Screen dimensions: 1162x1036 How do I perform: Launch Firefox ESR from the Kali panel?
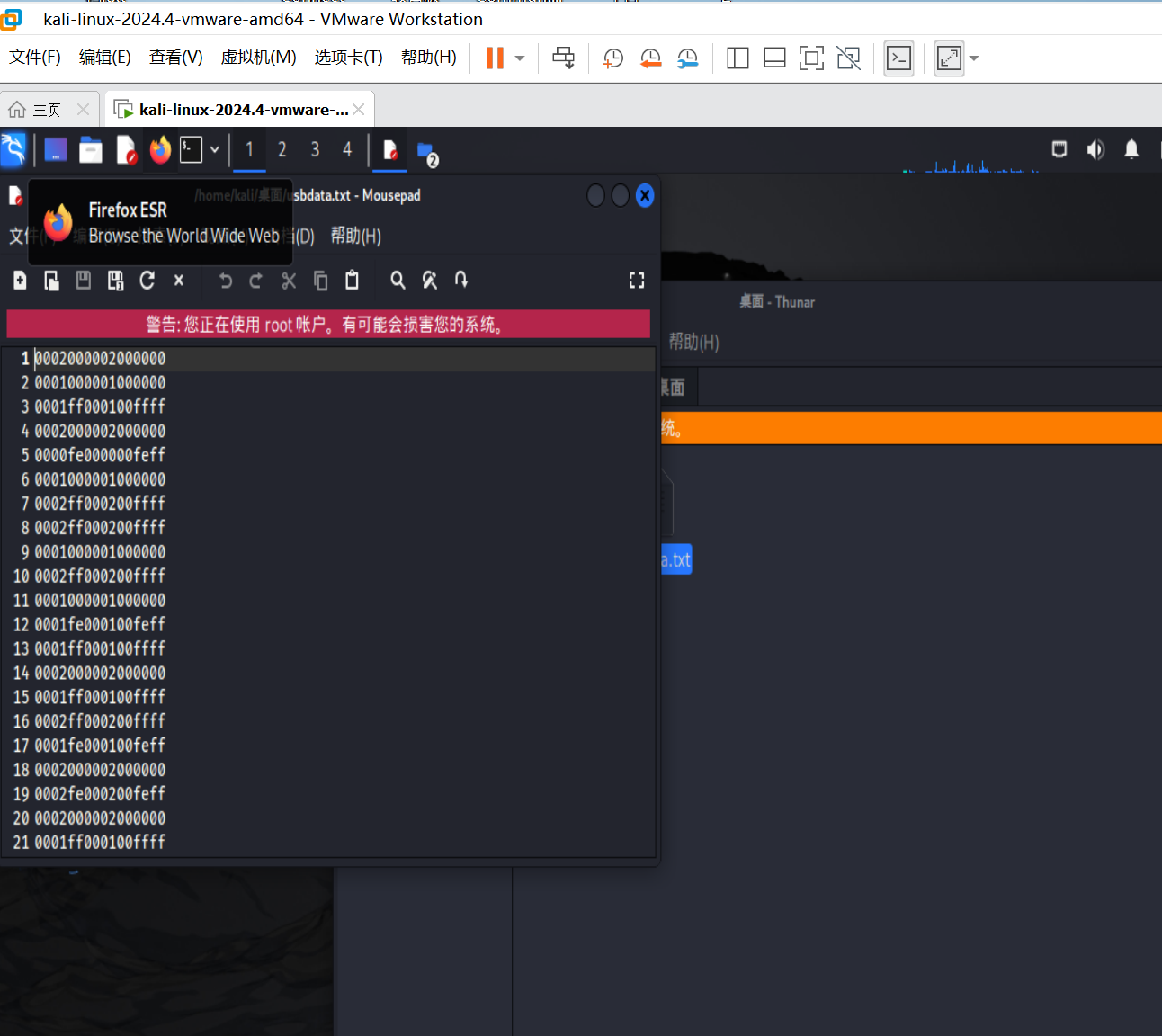click(160, 150)
